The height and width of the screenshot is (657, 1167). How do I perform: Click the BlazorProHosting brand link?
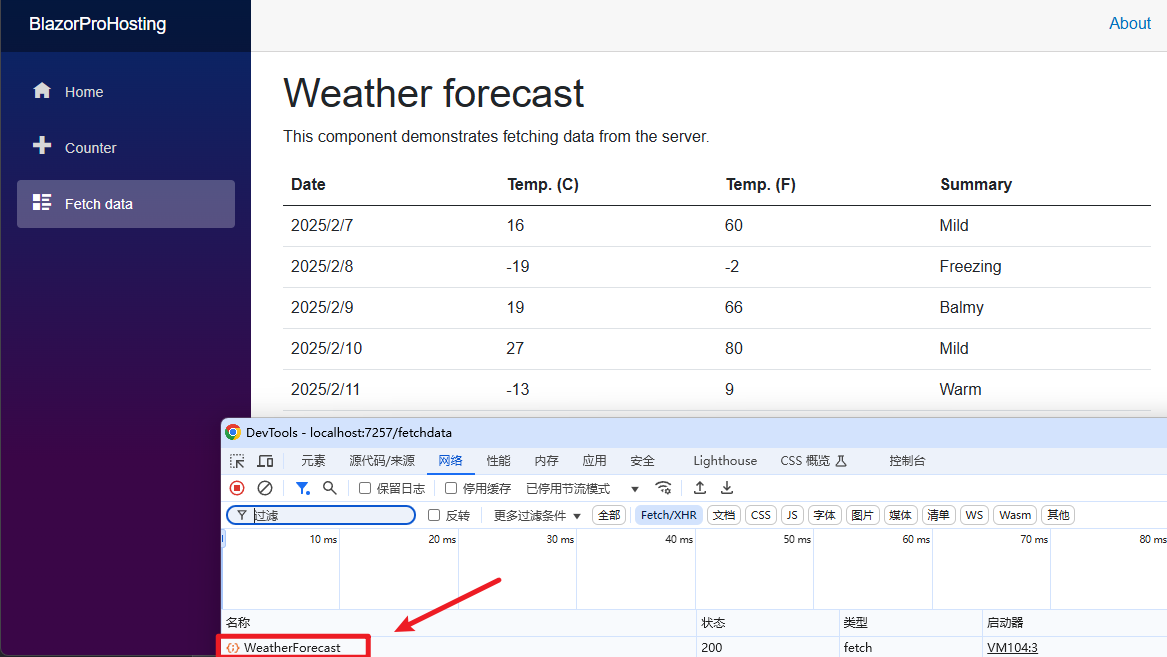(x=97, y=24)
